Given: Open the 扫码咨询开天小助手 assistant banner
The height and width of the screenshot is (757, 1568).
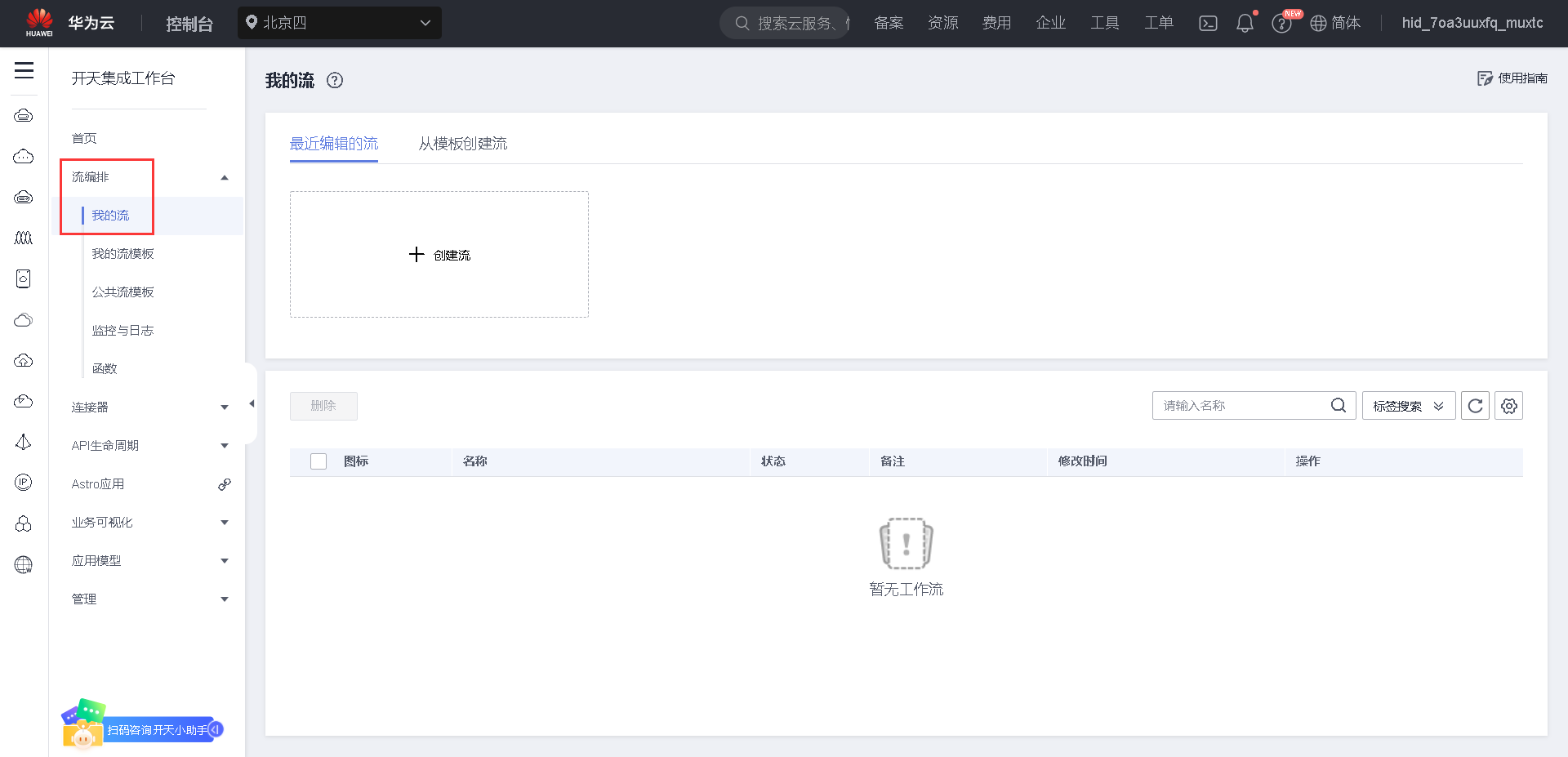Looking at the screenshot, I should coord(142,724).
